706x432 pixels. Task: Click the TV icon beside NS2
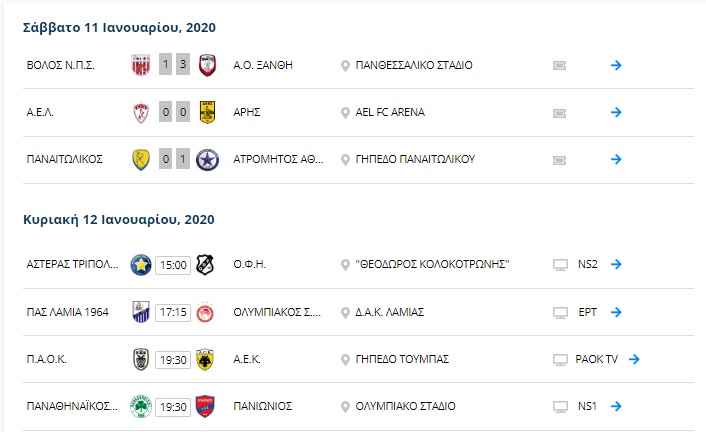560,265
